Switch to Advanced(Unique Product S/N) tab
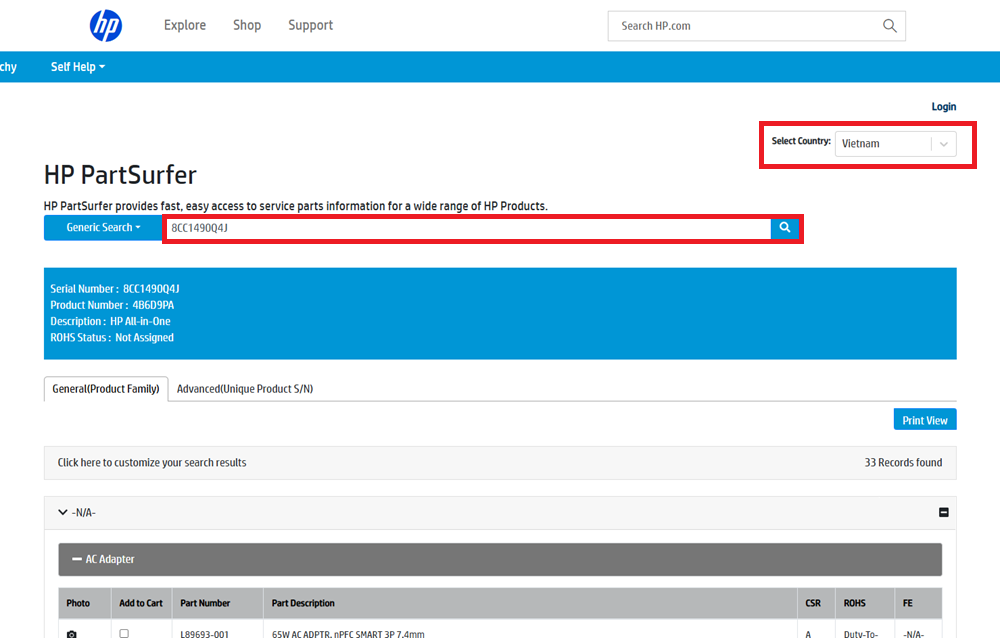Viewport: 1000px width, 638px height. [x=245, y=389]
